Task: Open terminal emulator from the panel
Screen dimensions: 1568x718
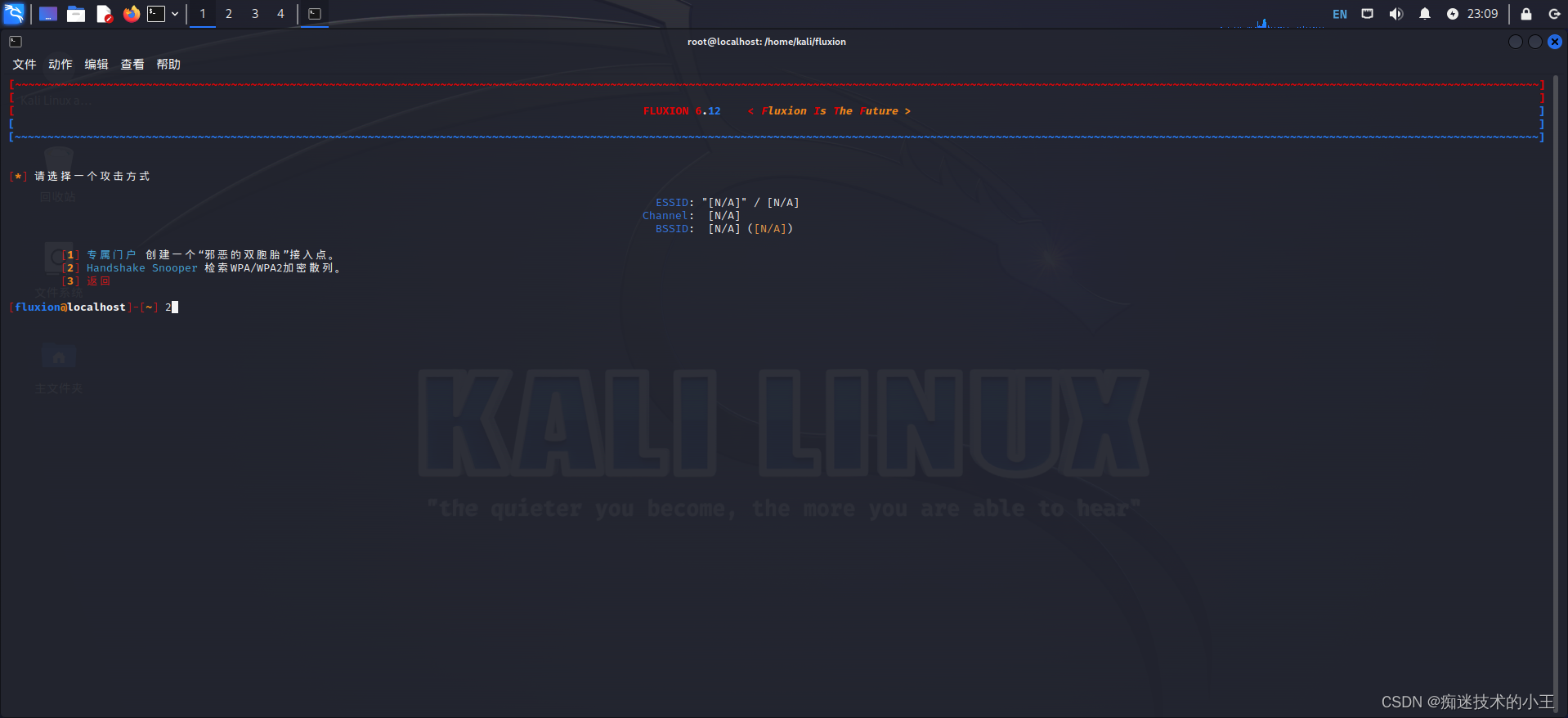Action: click(x=156, y=14)
